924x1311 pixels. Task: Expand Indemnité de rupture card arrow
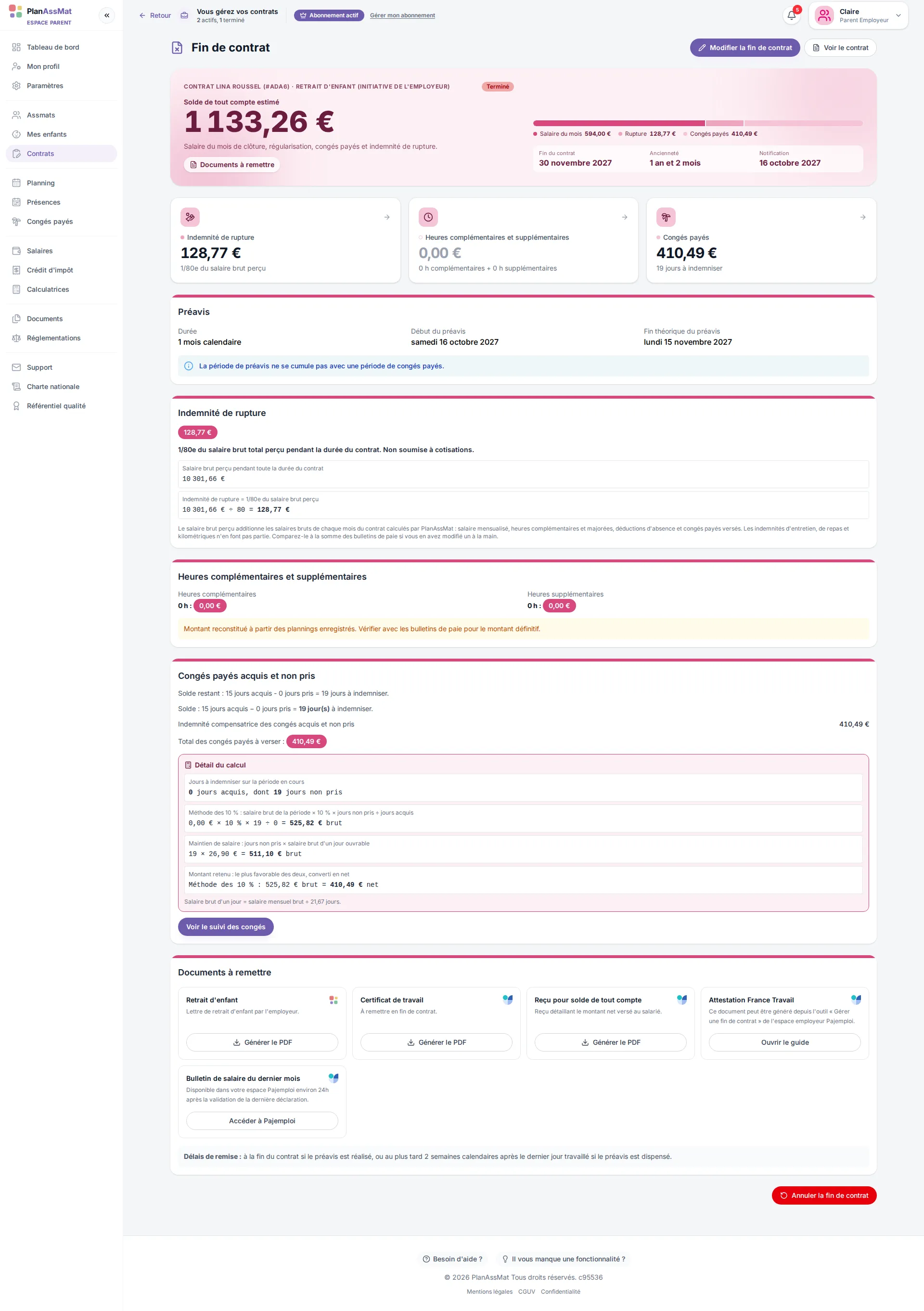point(387,217)
